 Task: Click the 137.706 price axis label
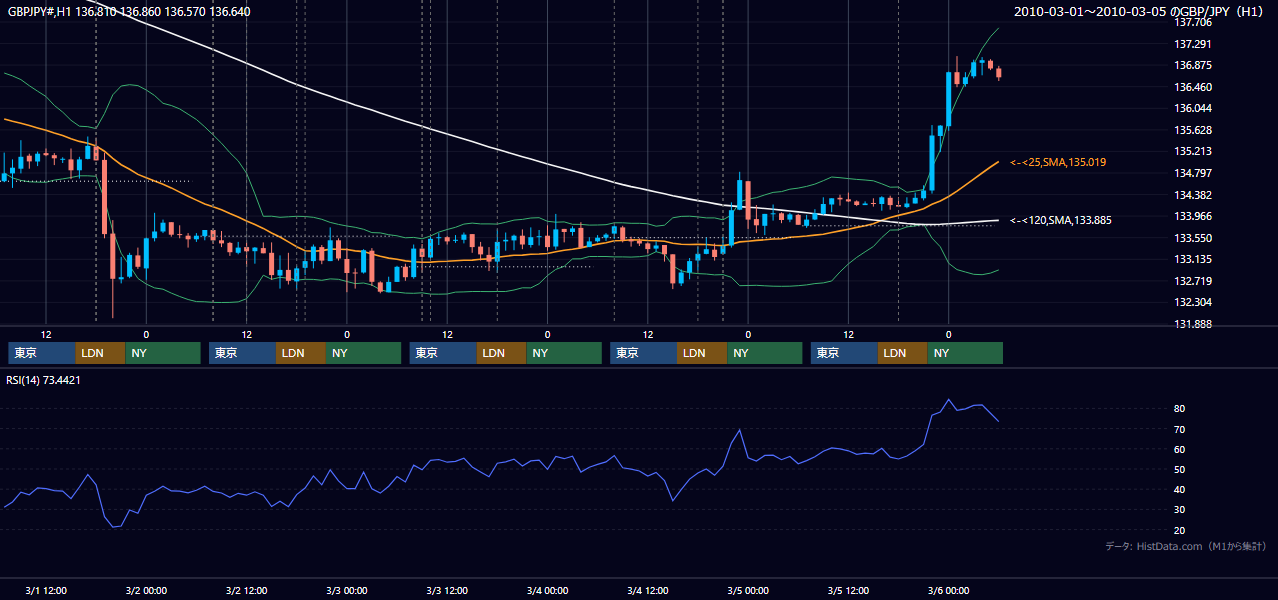[x=1193, y=22]
